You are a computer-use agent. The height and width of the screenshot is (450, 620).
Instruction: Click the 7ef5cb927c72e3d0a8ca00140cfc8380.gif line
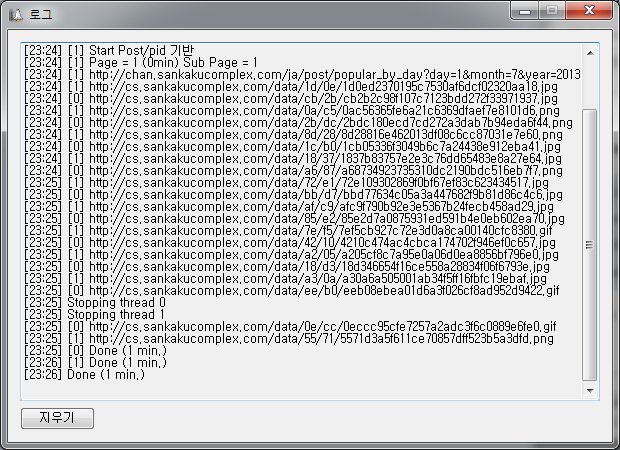[x=288, y=231]
